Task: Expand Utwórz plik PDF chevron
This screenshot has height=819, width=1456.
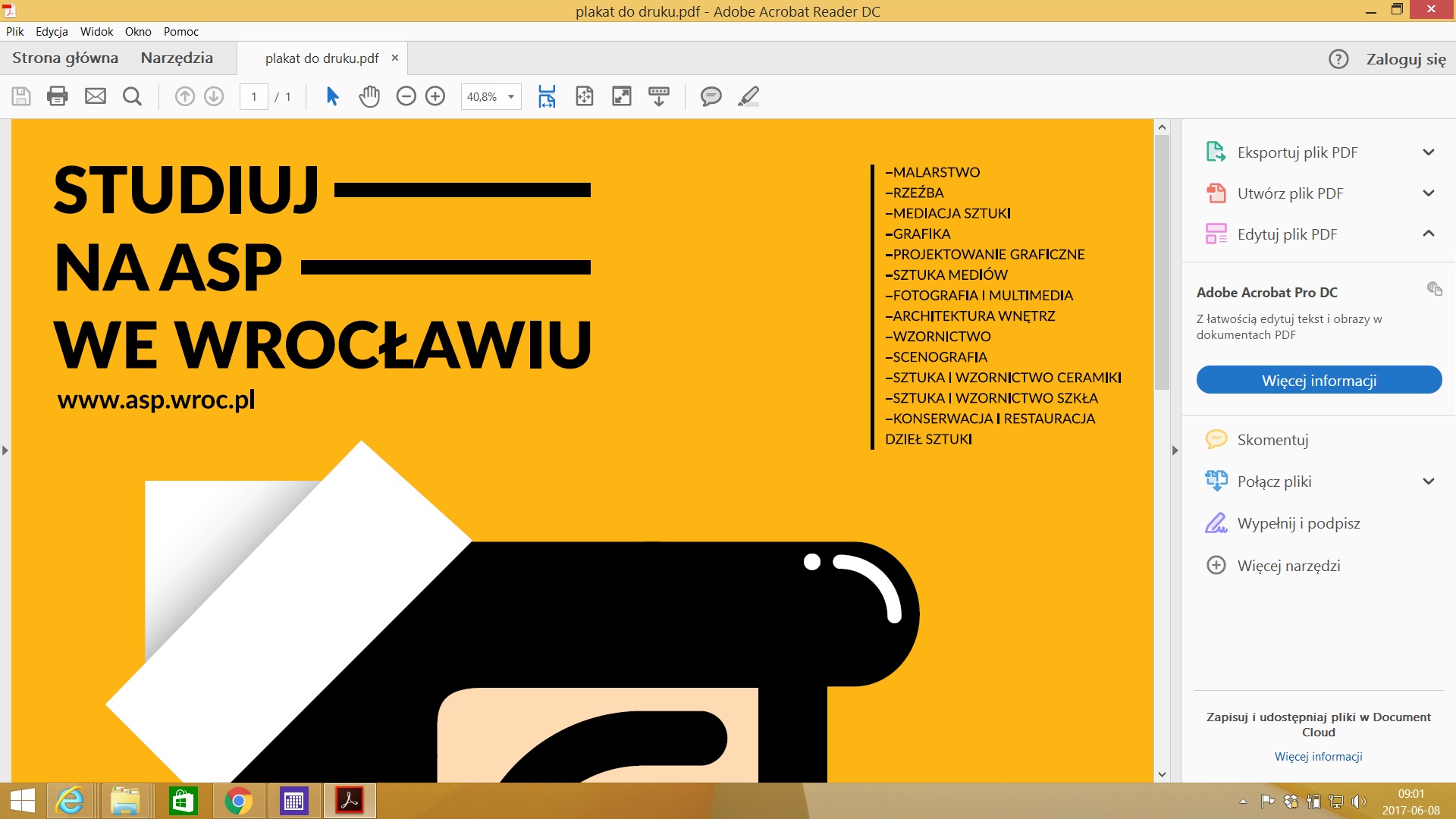Action: 1429,193
